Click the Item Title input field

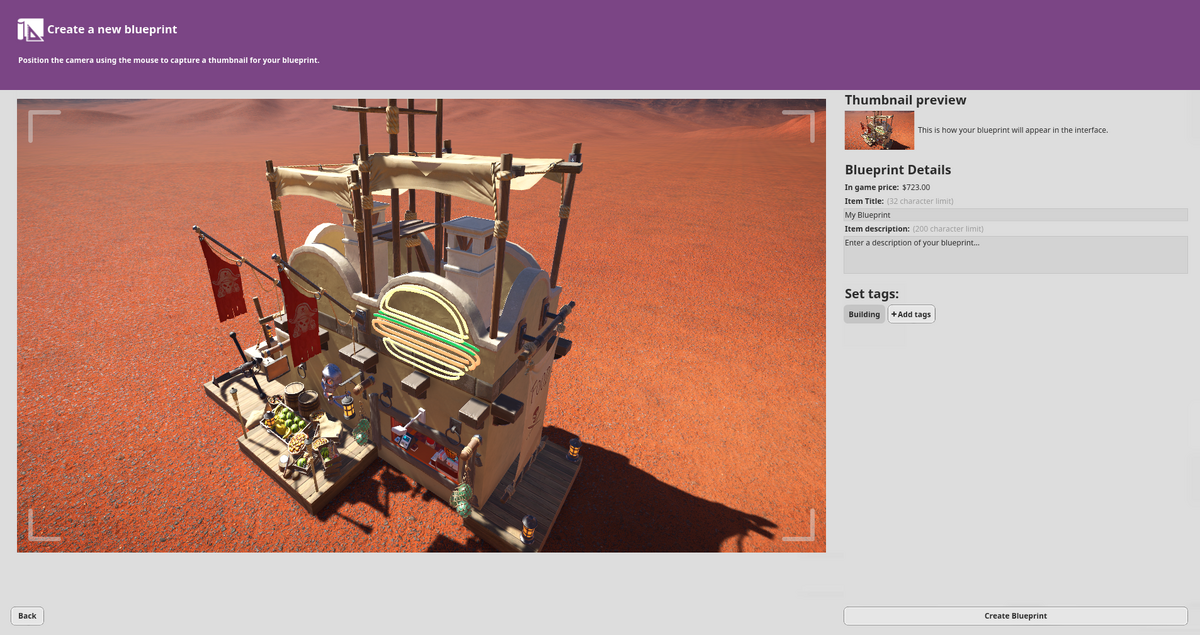tap(1015, 215)
